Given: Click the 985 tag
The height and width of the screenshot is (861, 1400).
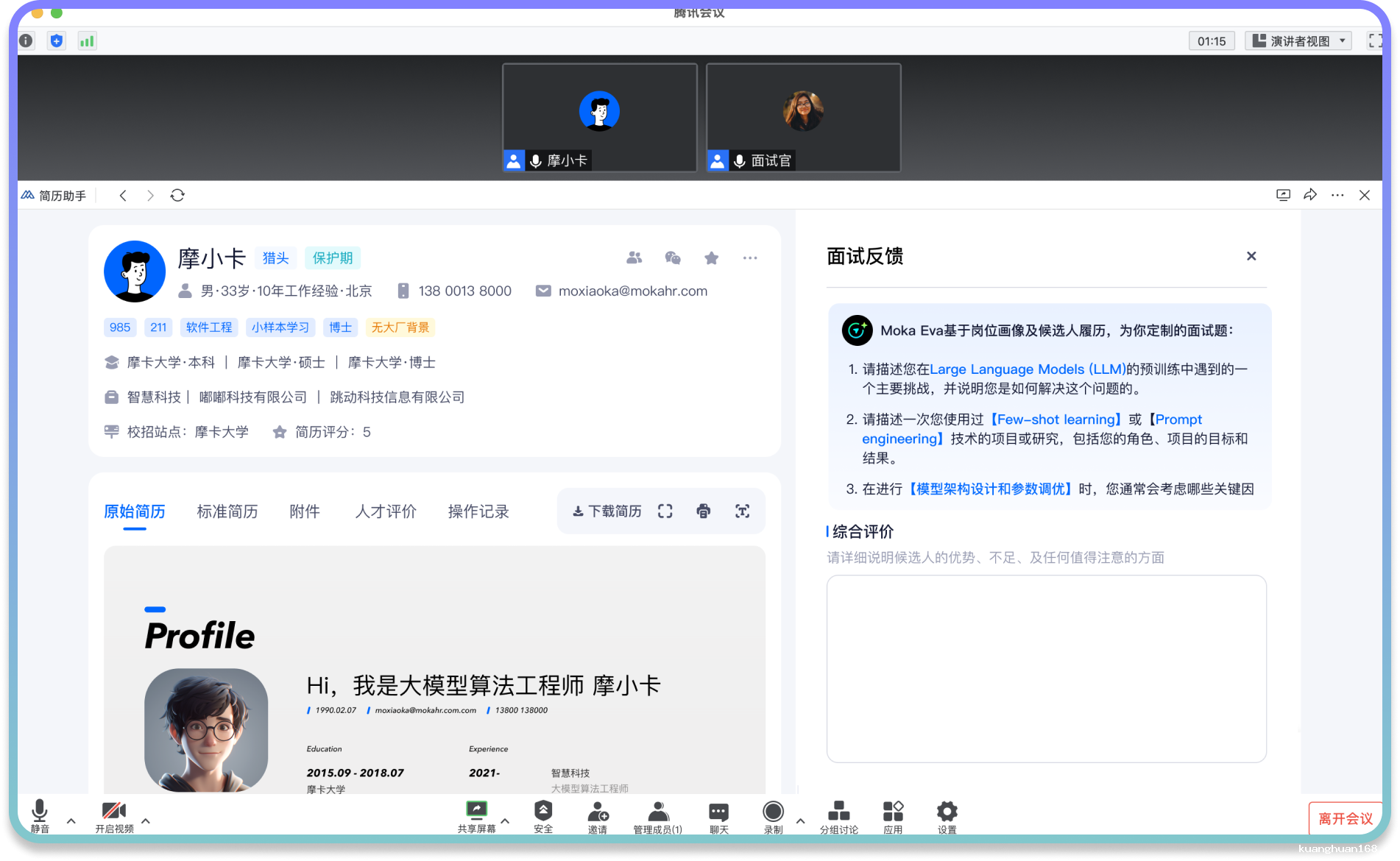Looking at the screenshot, I should (x=120, y=327).
